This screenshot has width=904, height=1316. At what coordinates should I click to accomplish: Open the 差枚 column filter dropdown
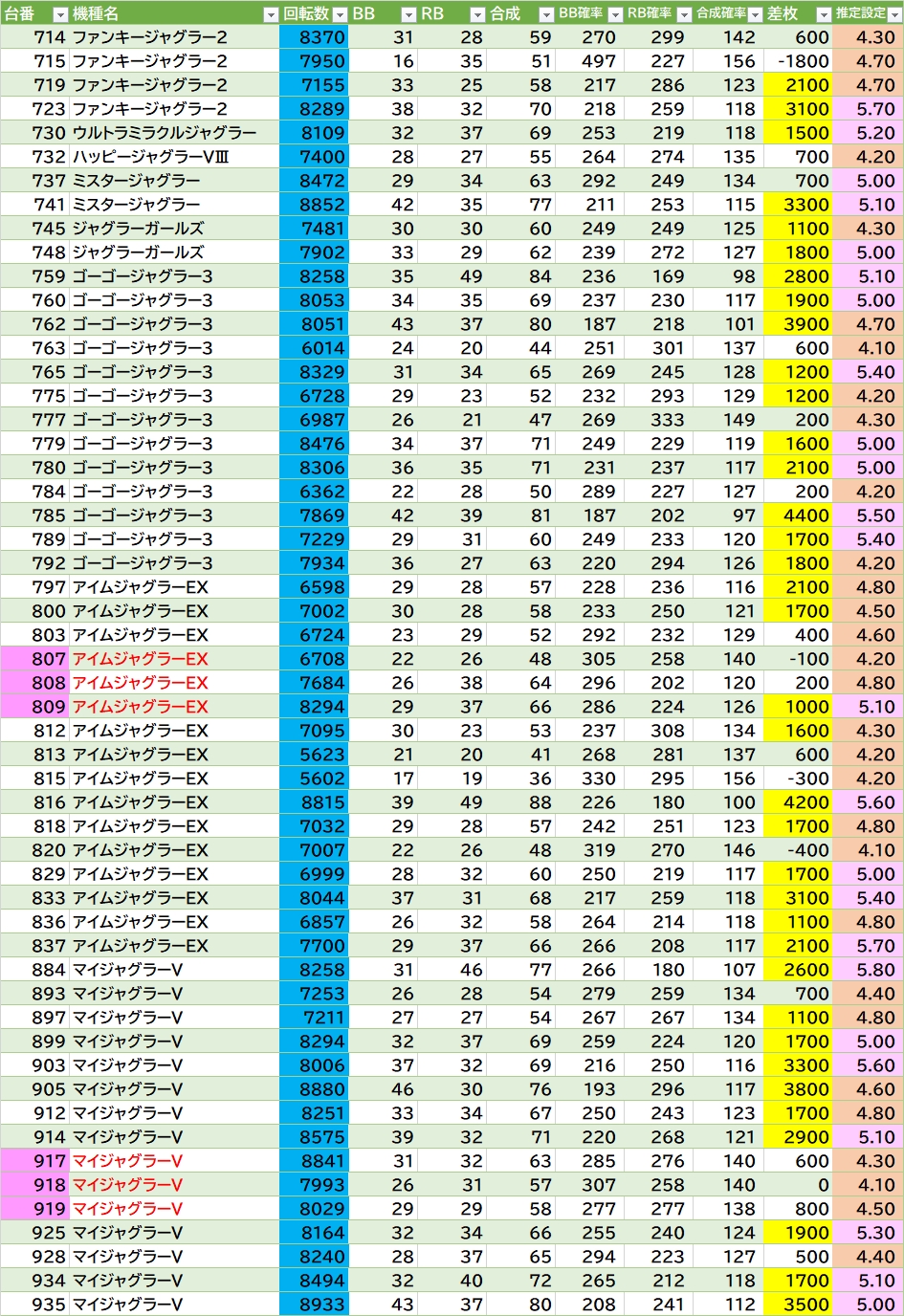pyautogui.click(x=824, y=14)
